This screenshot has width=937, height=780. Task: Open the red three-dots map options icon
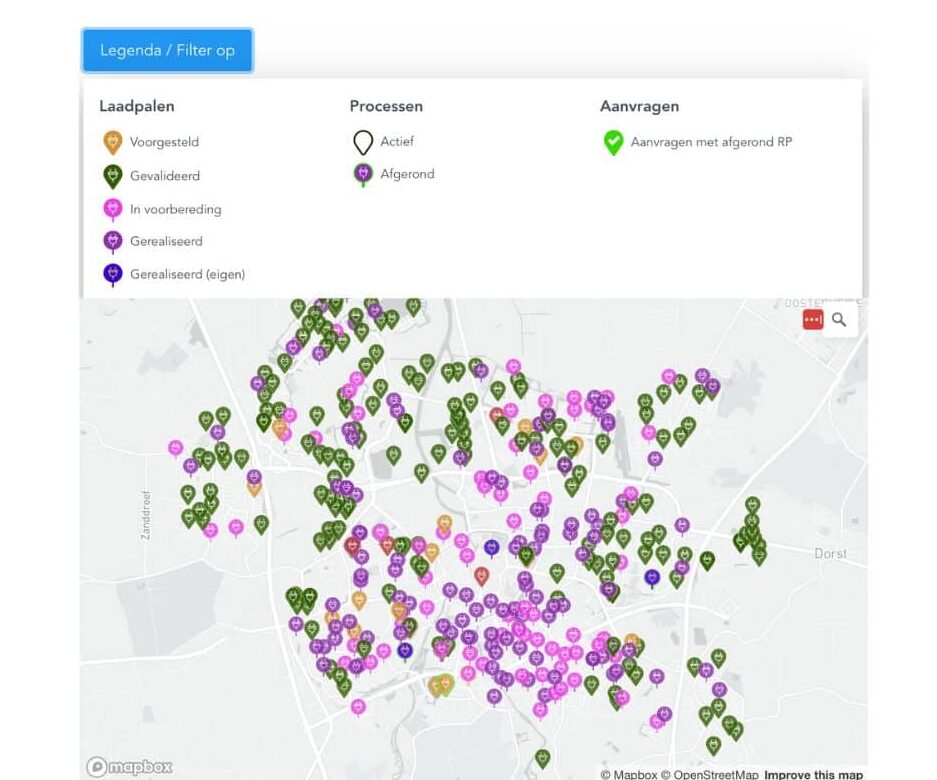coord(812,319)
